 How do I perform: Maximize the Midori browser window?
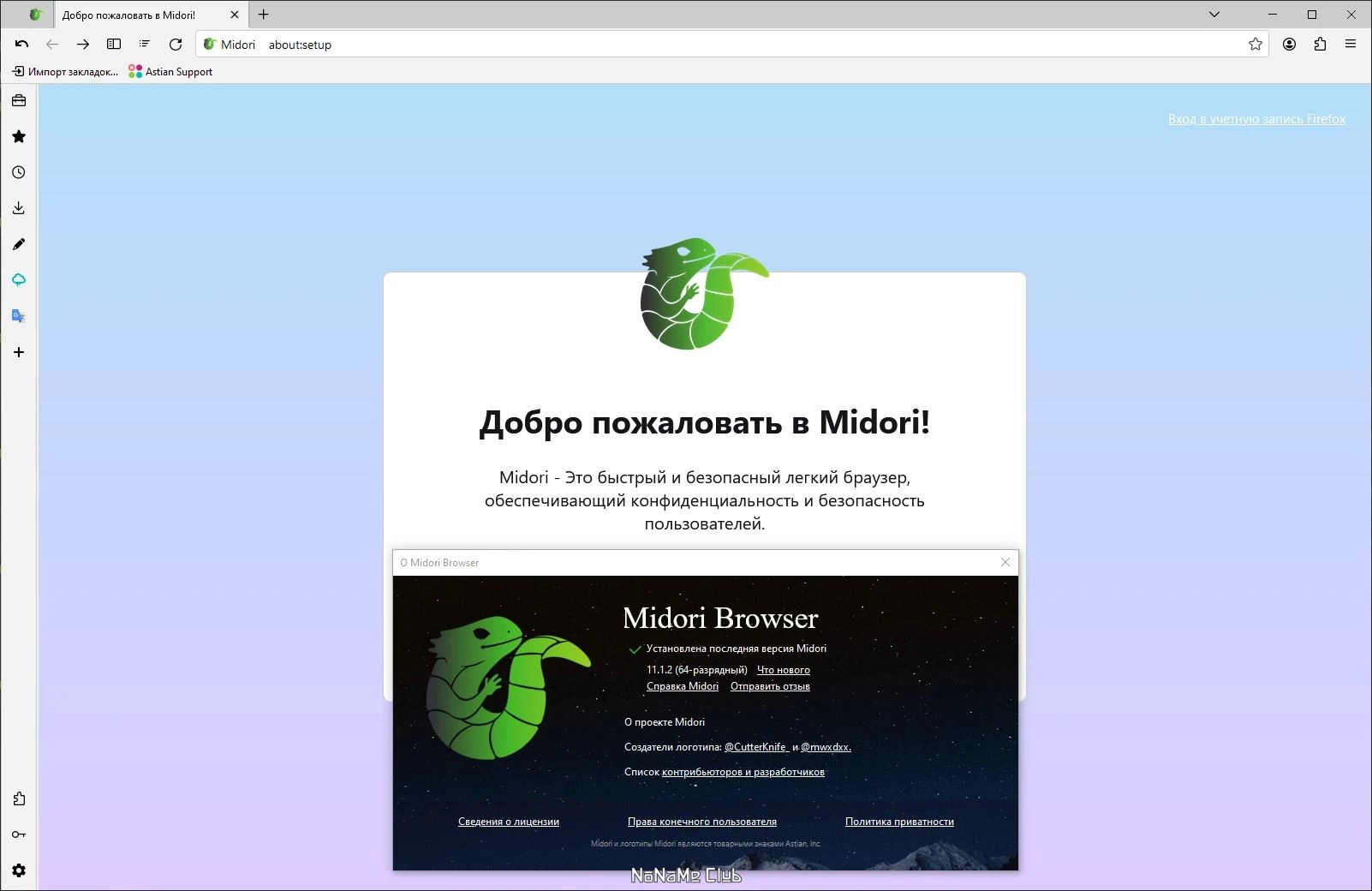1311,15
